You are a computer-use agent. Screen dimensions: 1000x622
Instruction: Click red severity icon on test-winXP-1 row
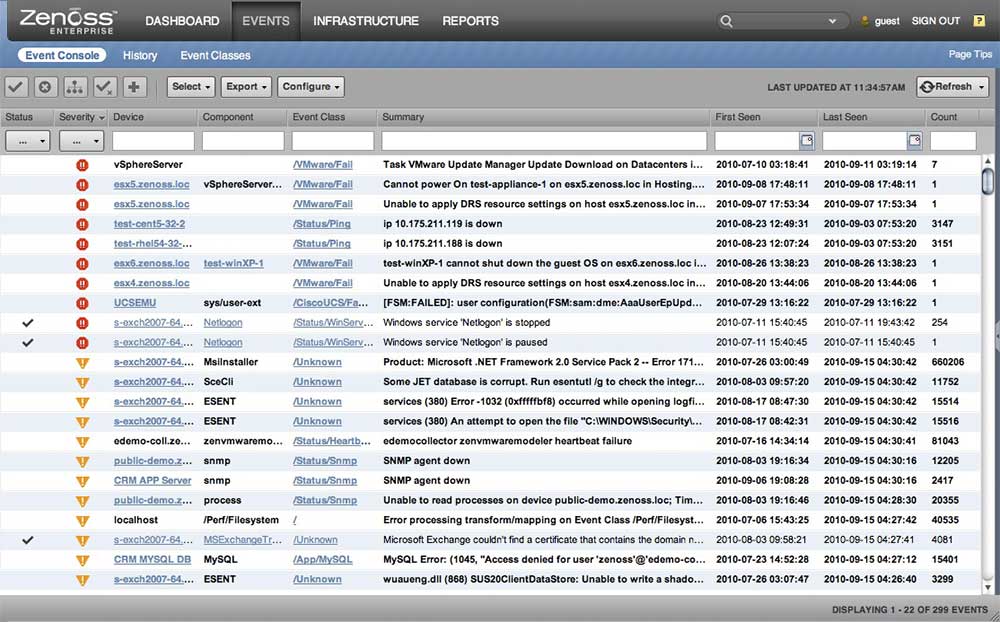[82, 263]
